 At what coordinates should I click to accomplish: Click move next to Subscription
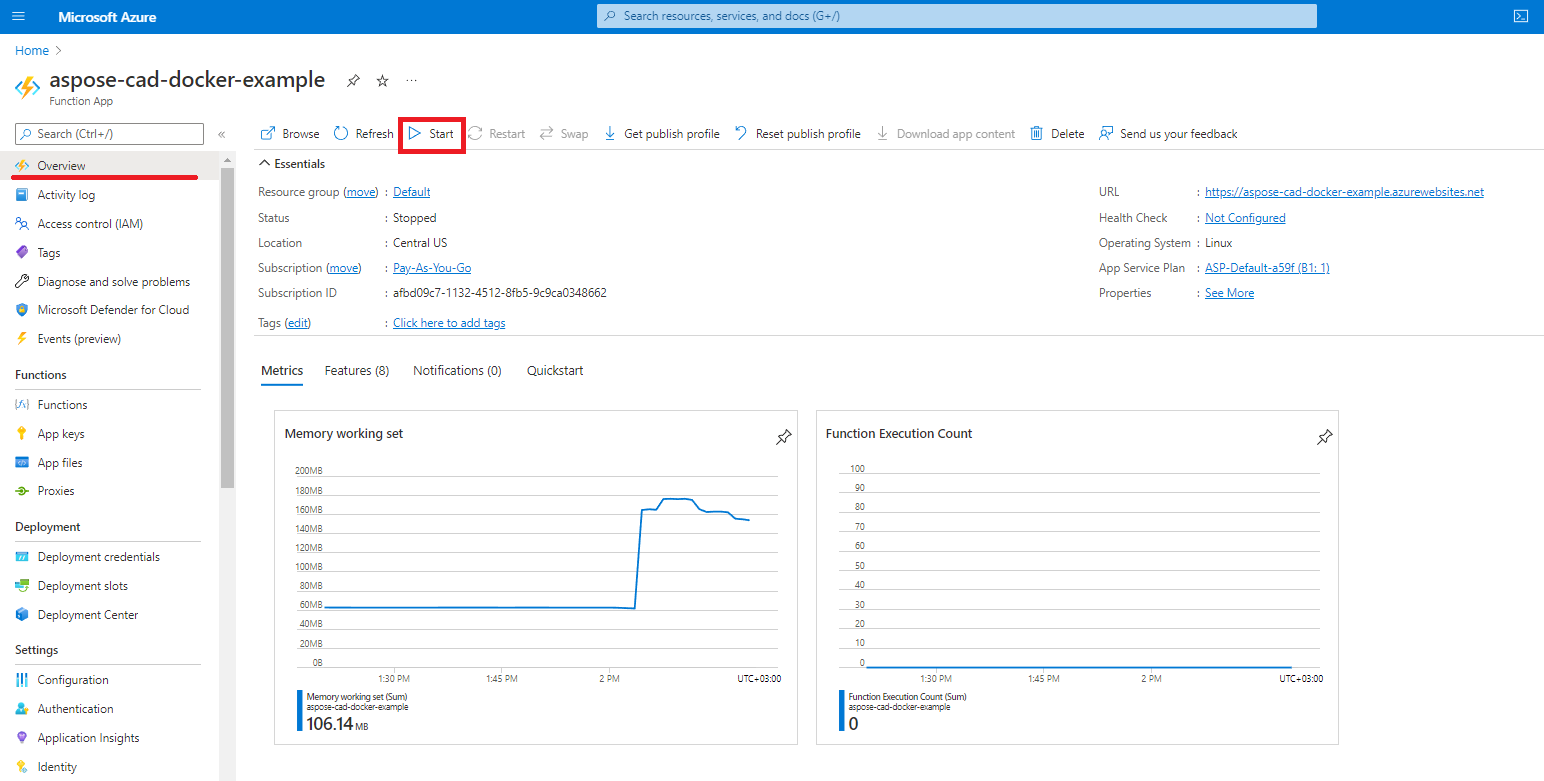(344, 268)
